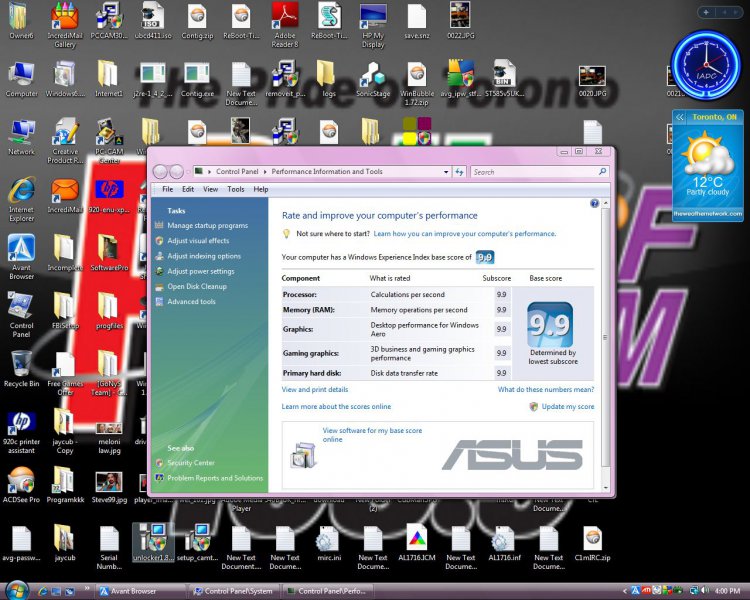Select the unlocker1.8 installer icon

pyautogui.click(x=153, y=543)
